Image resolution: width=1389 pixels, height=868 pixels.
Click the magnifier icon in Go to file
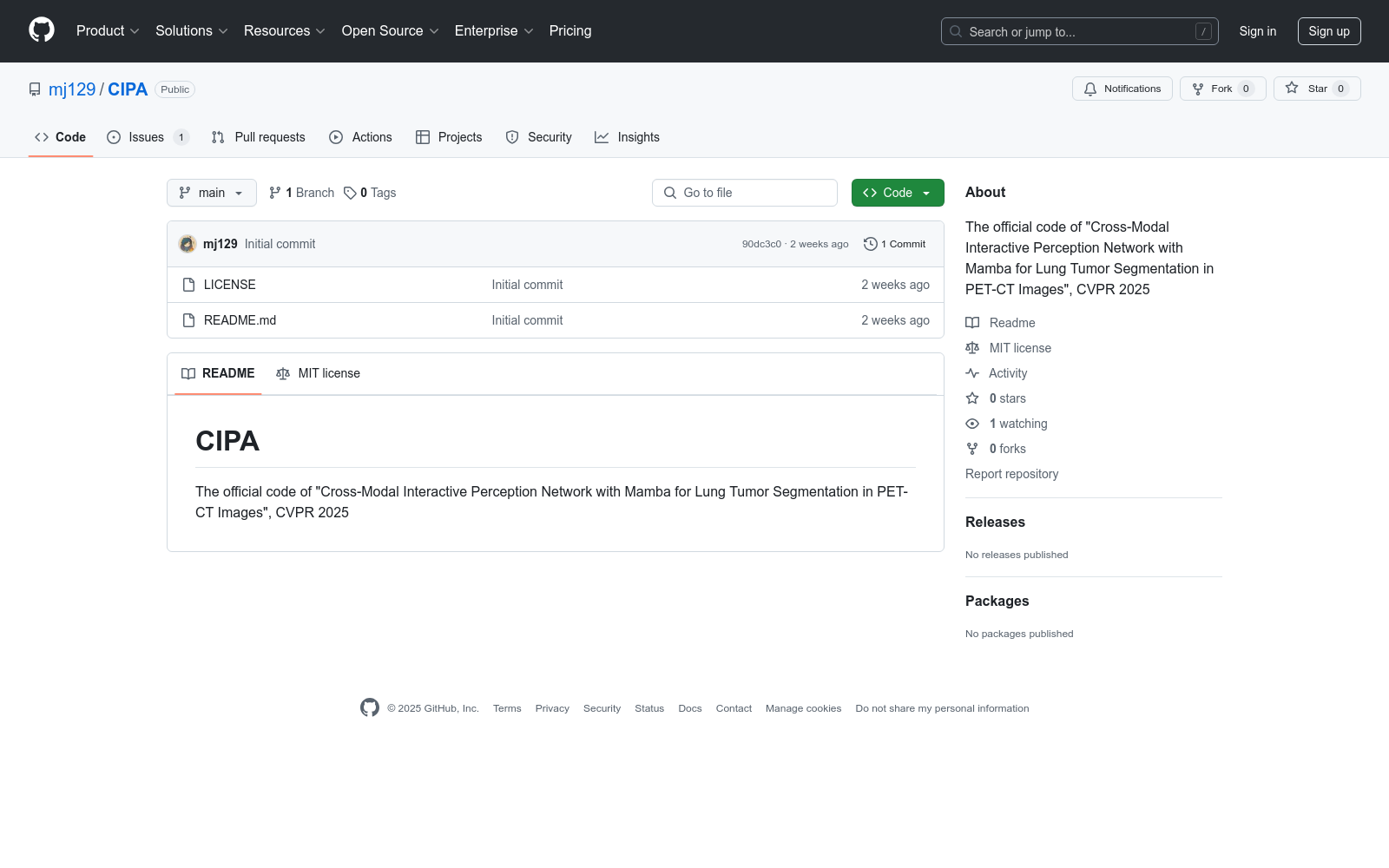(670, 193)
